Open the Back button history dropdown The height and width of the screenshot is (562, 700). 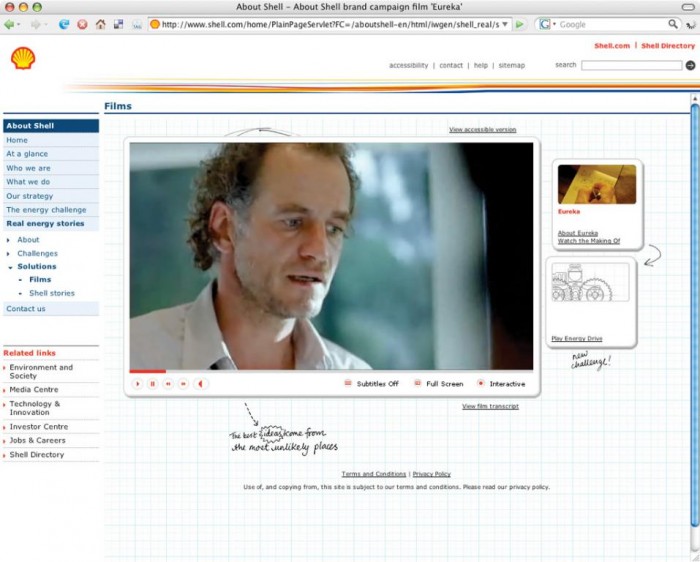tap(18, 25)
